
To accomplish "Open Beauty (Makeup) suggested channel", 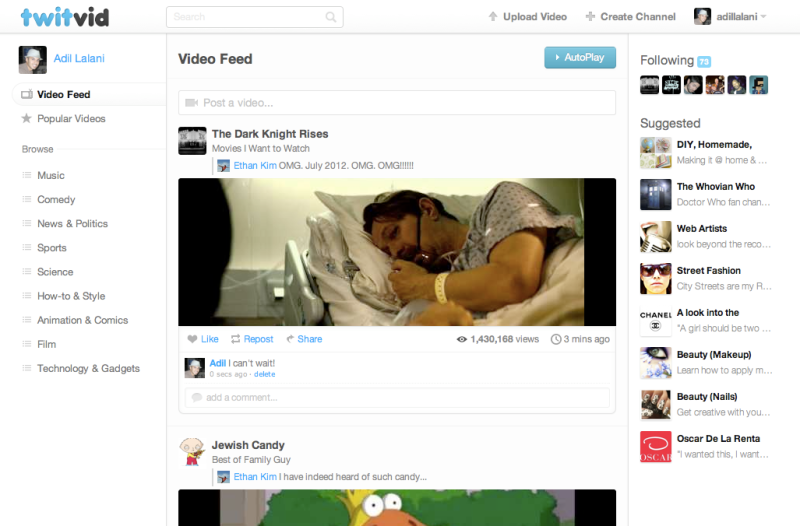I will point(714,355).
